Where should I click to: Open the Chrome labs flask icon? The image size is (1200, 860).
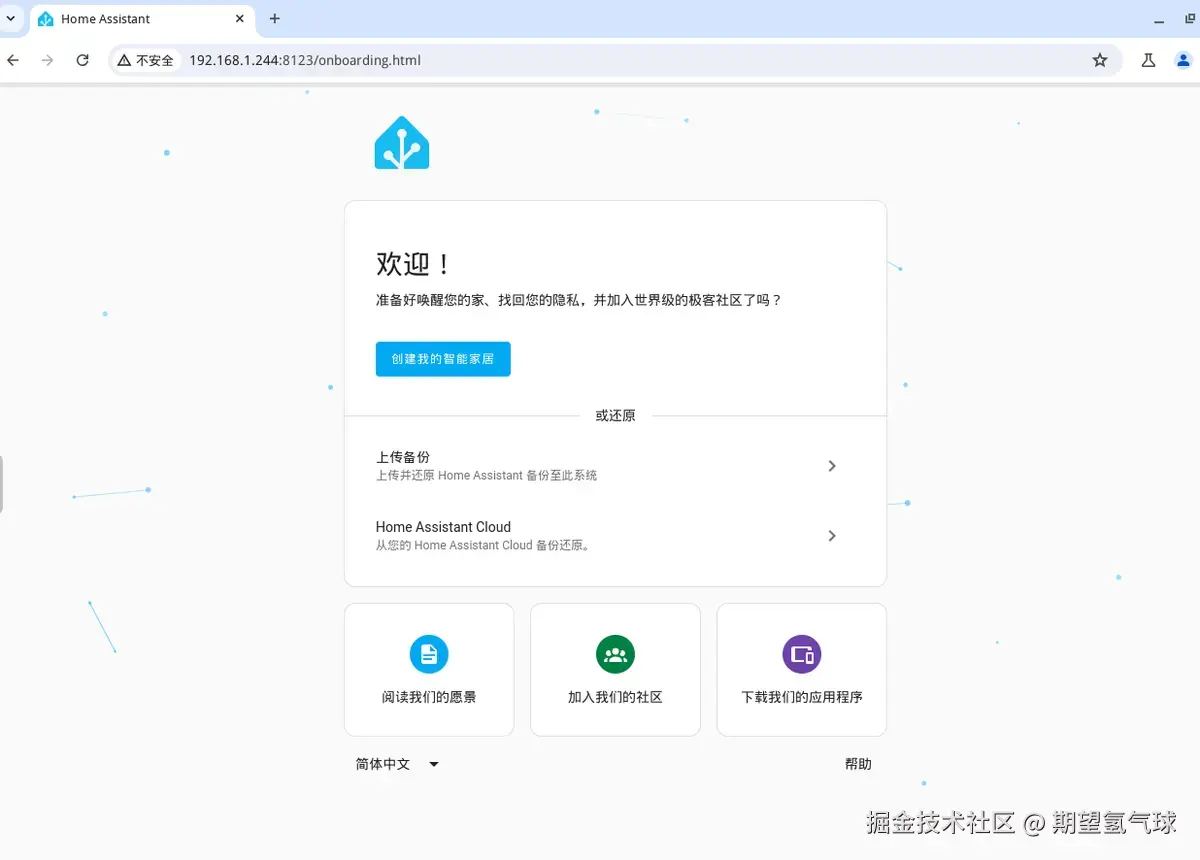(x=1148, y=60)
